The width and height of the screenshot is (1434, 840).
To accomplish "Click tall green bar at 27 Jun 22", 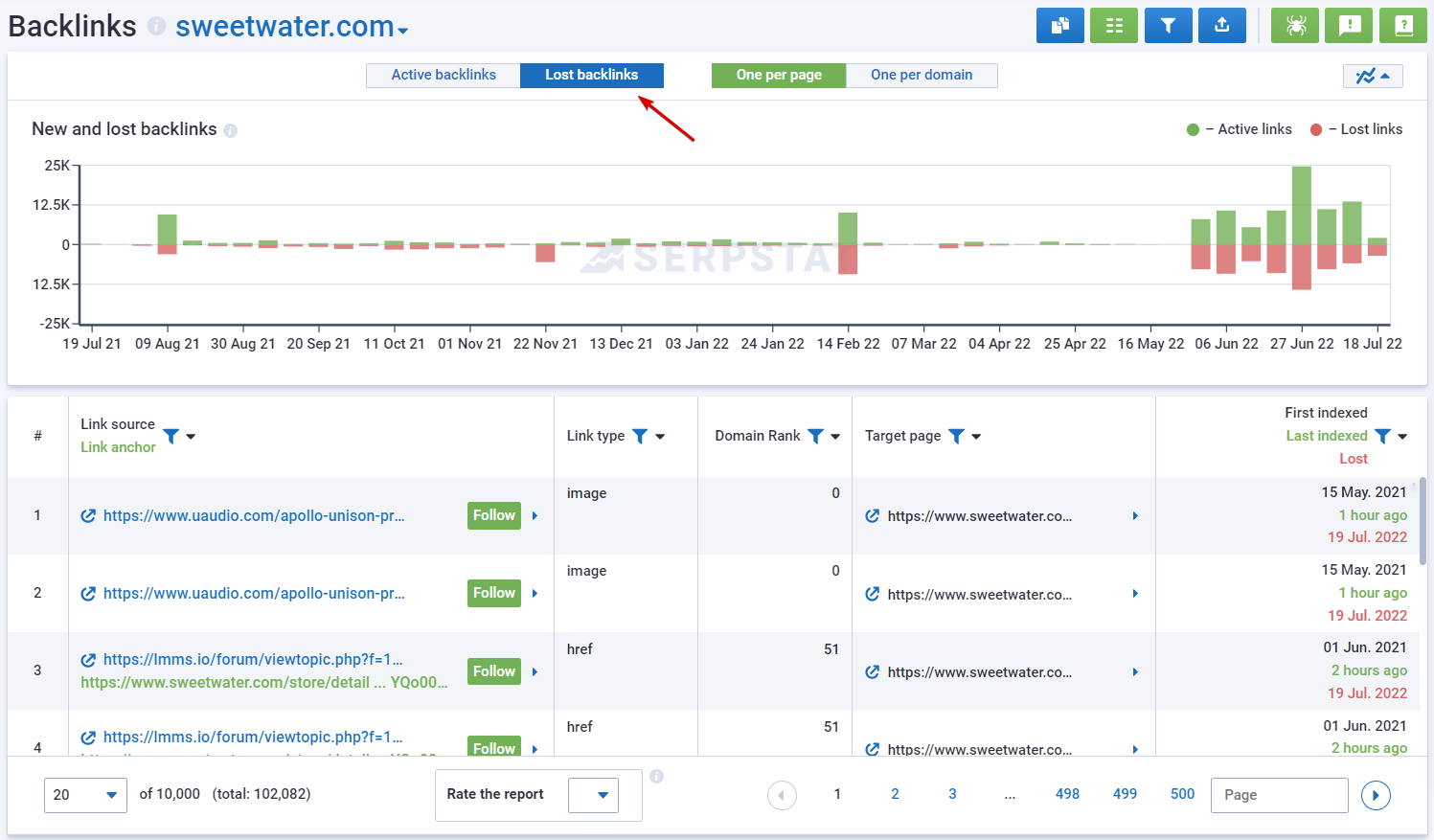I will [x=1301, y=205].
